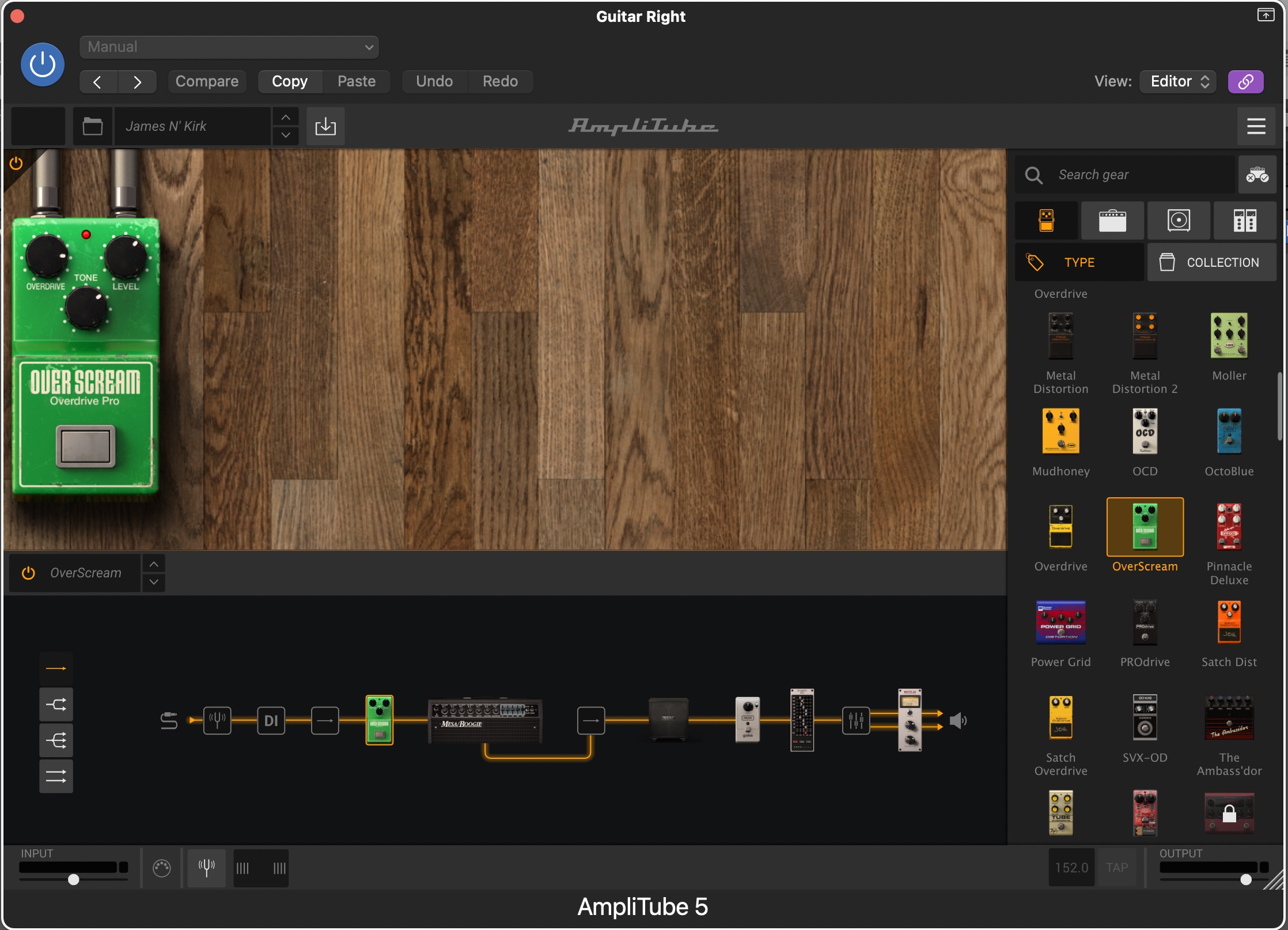Image resolution: width=1288 pixels, height=930 pixels.
Task: Select the parallel dual routing icon
Action: [x=56, y=776]
